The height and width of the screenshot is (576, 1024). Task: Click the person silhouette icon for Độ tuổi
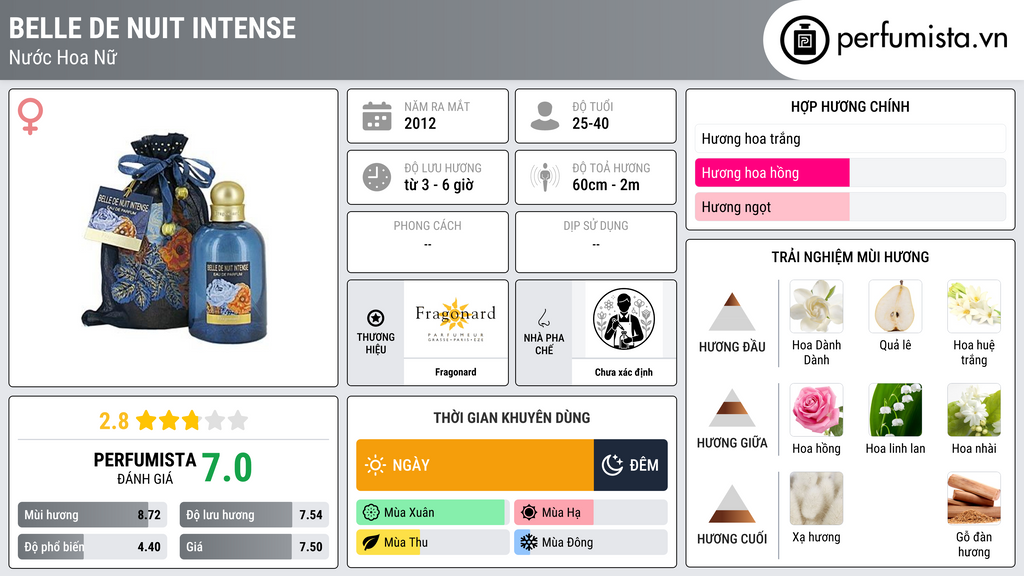pos(545,116)
